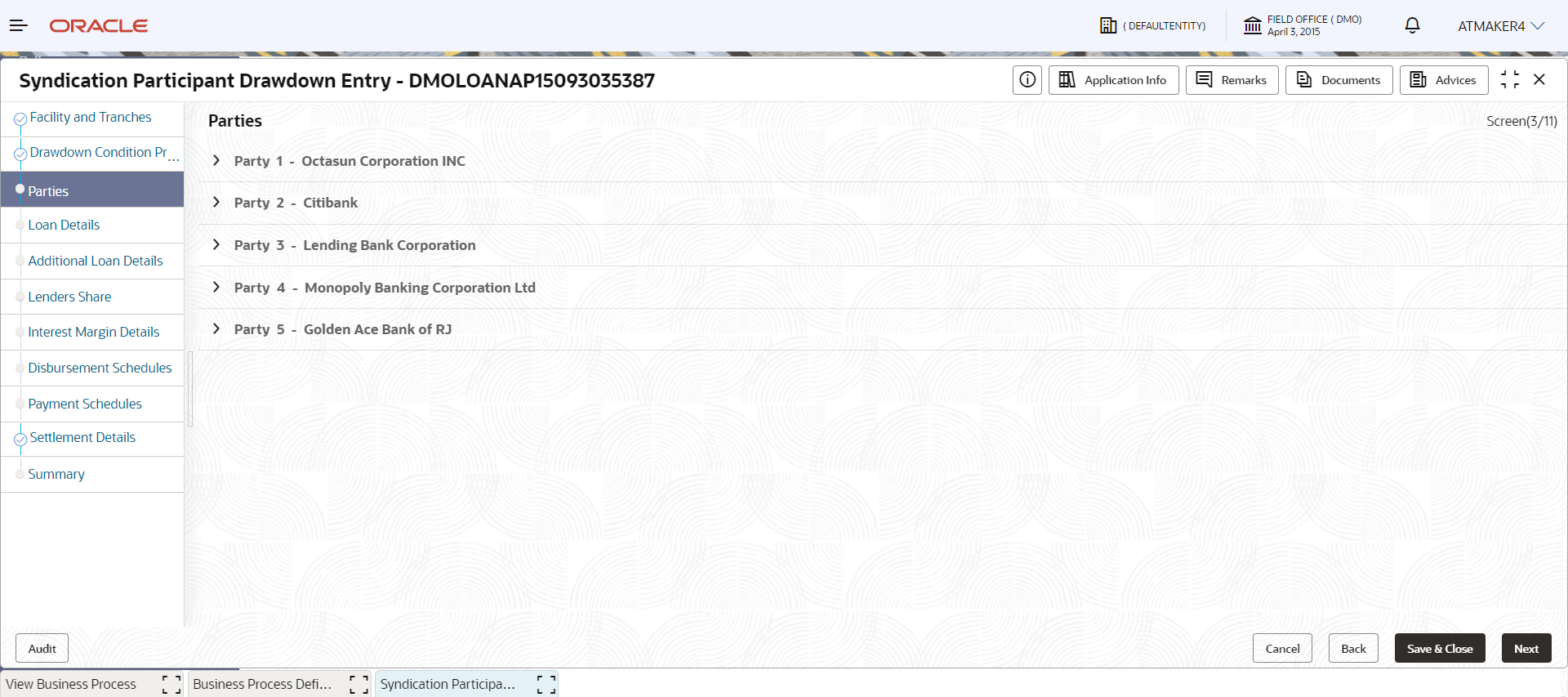Go to Payment Schedules step
The height and width of the screenshot is (697, 1568).
85,404
